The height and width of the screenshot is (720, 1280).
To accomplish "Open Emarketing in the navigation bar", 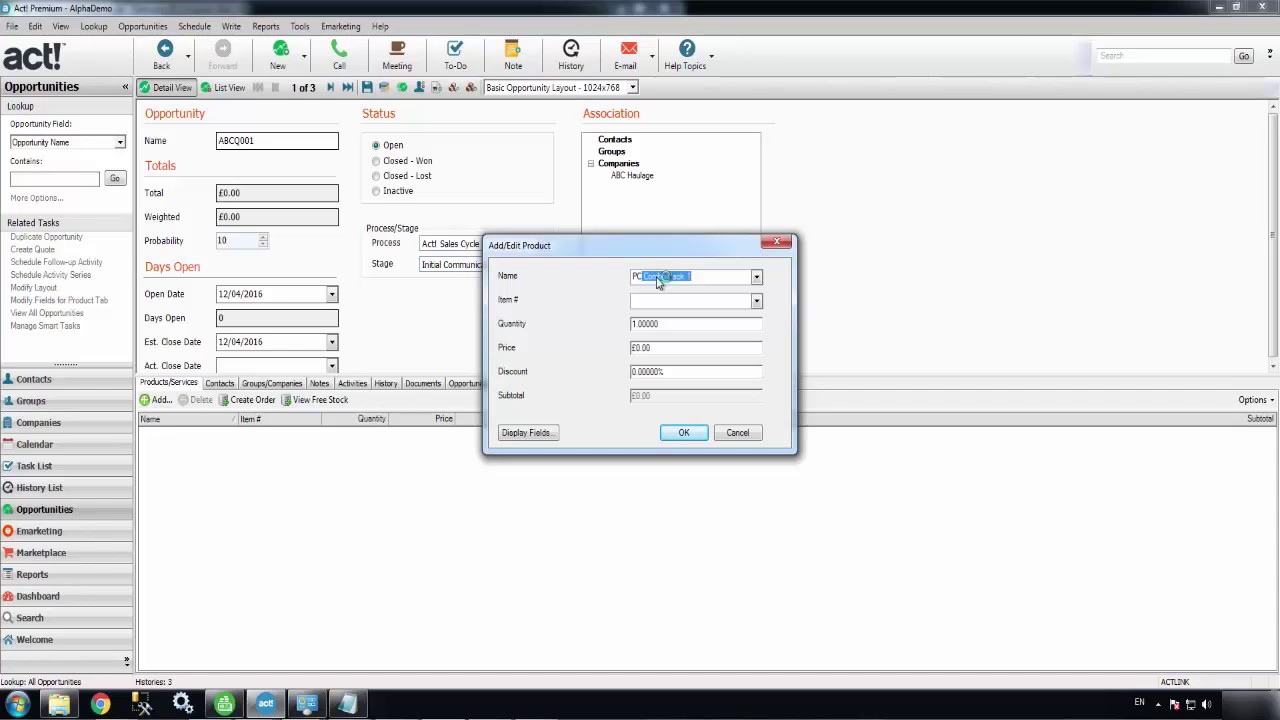I will pos(66,531).
